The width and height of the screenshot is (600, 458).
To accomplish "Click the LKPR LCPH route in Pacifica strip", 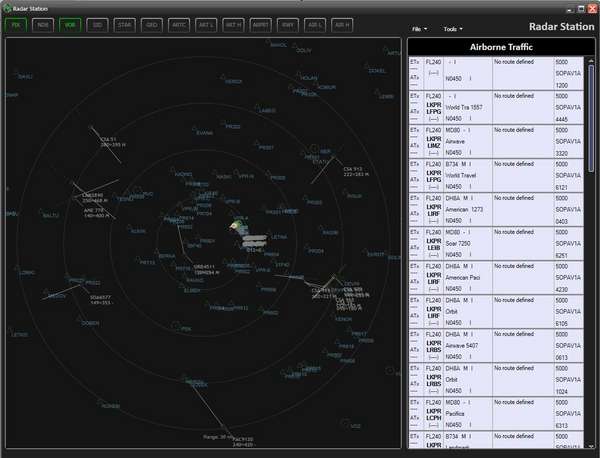I will [x=434, y=414].
